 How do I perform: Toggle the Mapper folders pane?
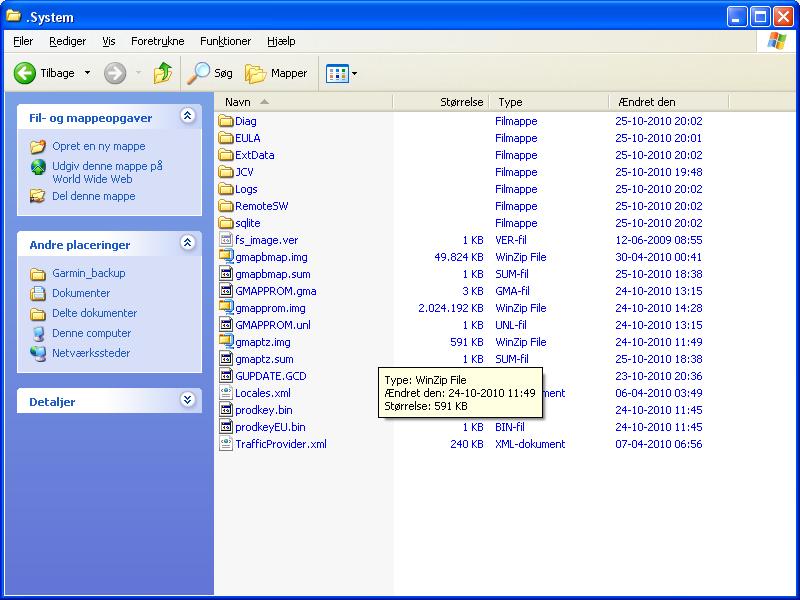(276, 73)
